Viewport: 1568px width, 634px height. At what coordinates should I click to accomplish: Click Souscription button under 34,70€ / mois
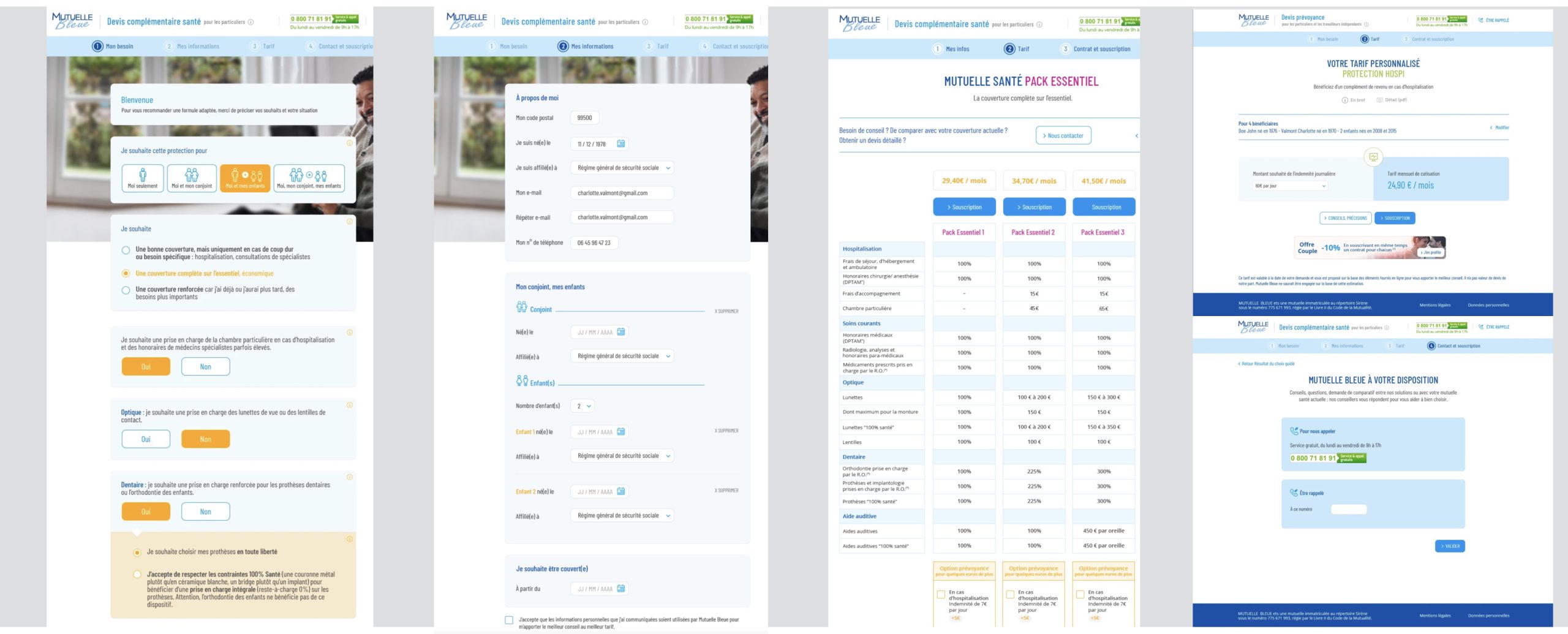coord(1034,207)
